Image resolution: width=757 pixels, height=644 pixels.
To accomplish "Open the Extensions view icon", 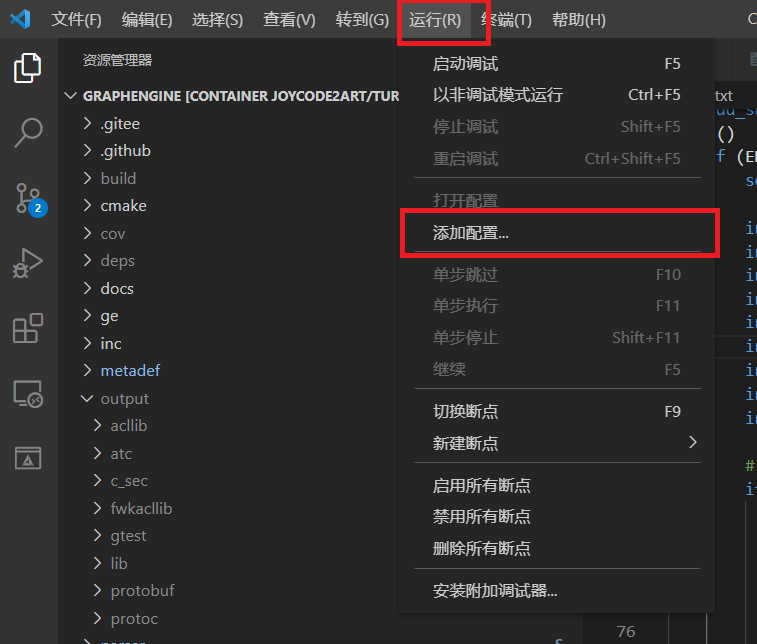I will click(28, 329).
